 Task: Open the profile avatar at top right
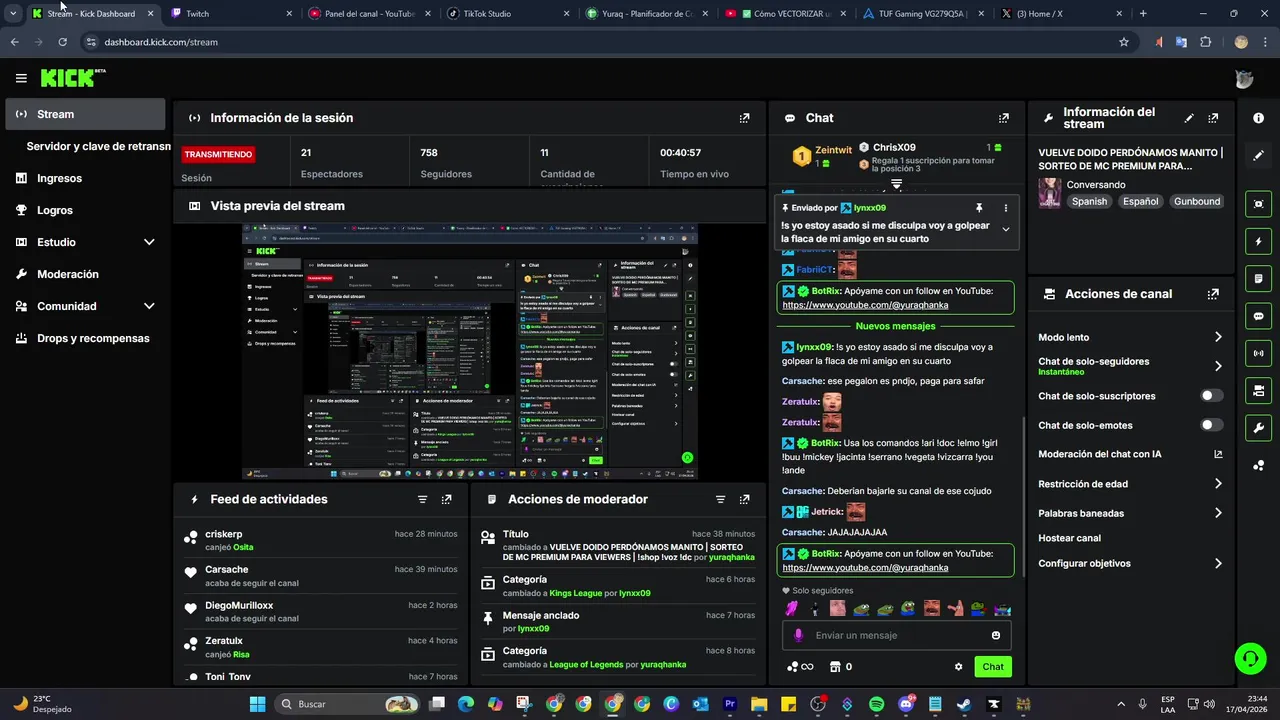[1244, 79]
